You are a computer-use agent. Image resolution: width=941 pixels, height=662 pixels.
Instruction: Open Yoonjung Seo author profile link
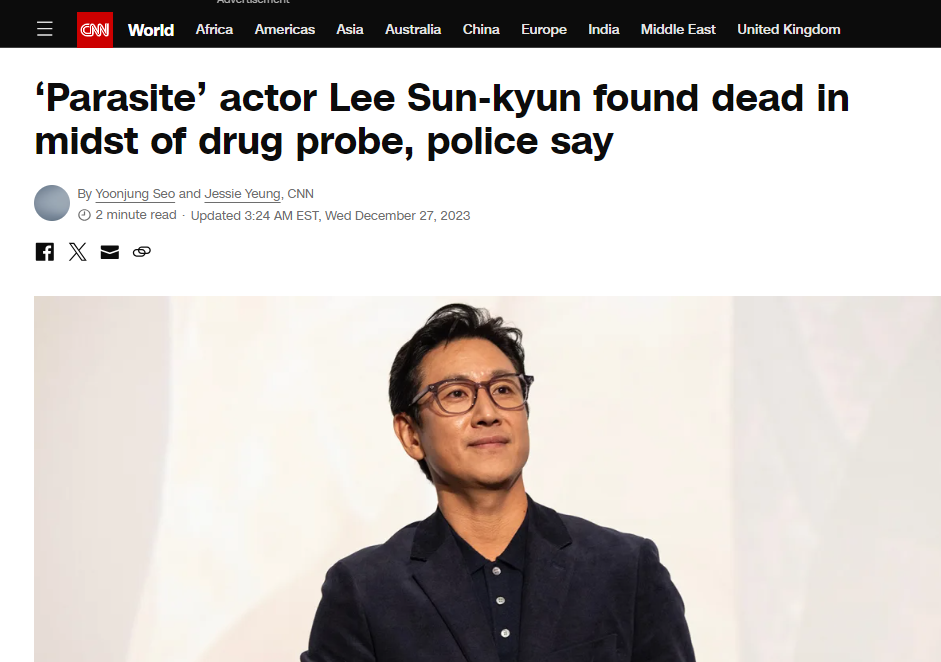[x=135, y=194]
